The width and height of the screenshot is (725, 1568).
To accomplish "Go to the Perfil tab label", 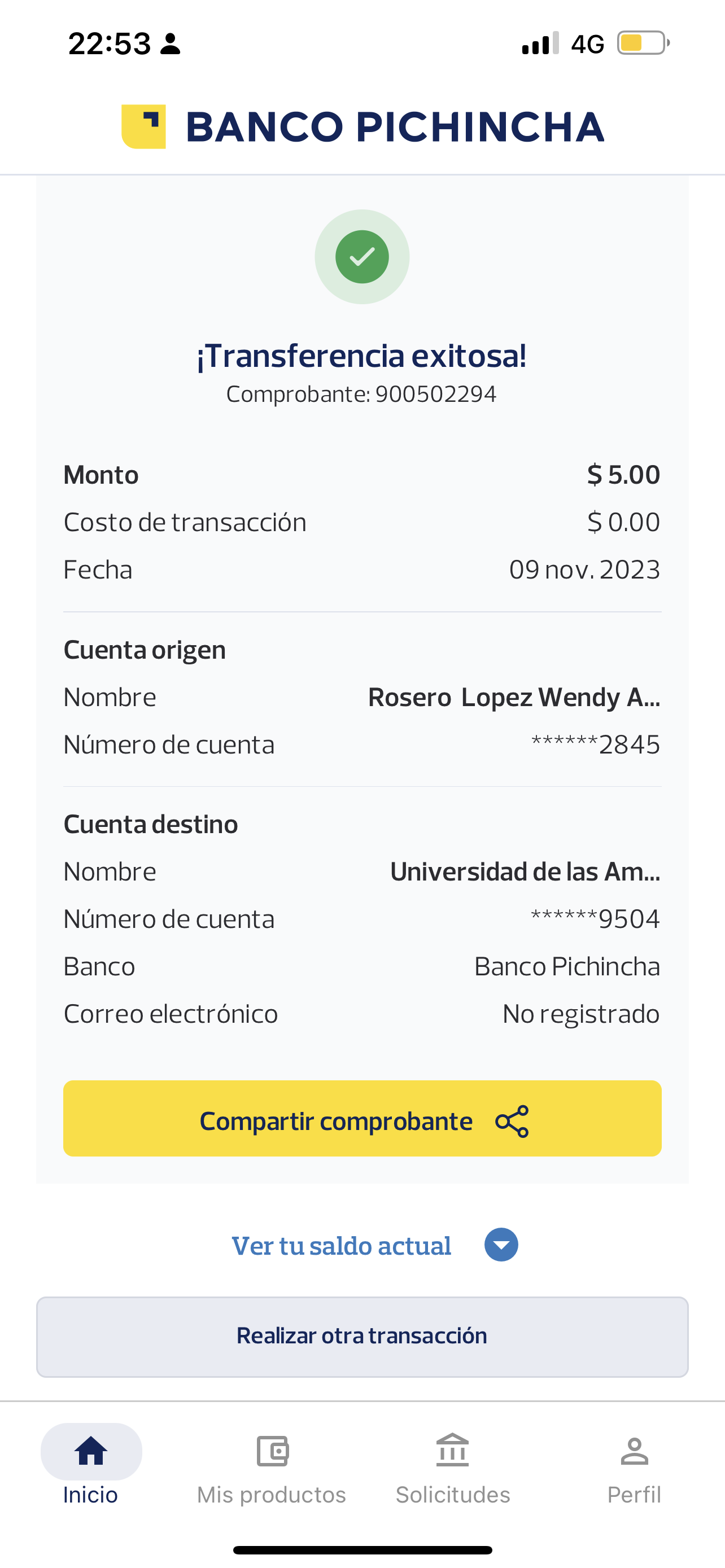I will click(x=634, y=1495).
